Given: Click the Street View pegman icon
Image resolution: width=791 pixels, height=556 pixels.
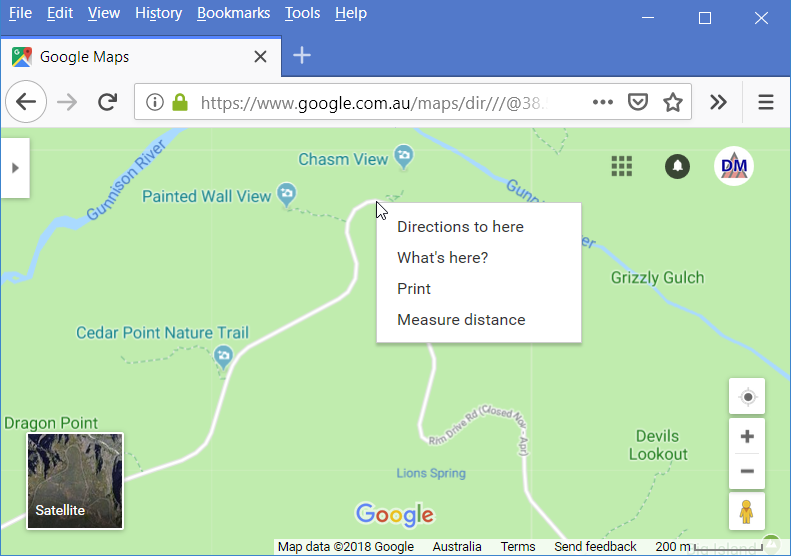Looking at the screenshot, I should (x=747, y=511).
